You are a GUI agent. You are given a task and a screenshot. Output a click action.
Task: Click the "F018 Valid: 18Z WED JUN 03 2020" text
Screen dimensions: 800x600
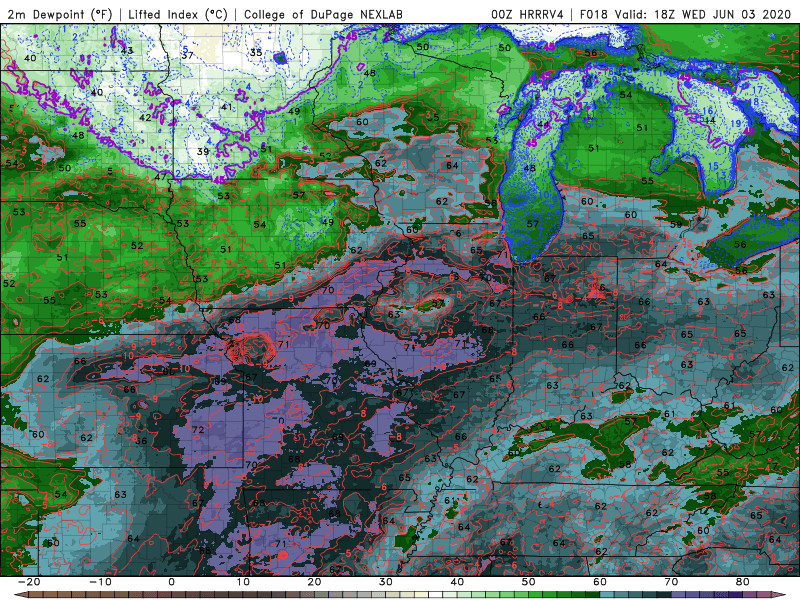click(x=685, y=14)
